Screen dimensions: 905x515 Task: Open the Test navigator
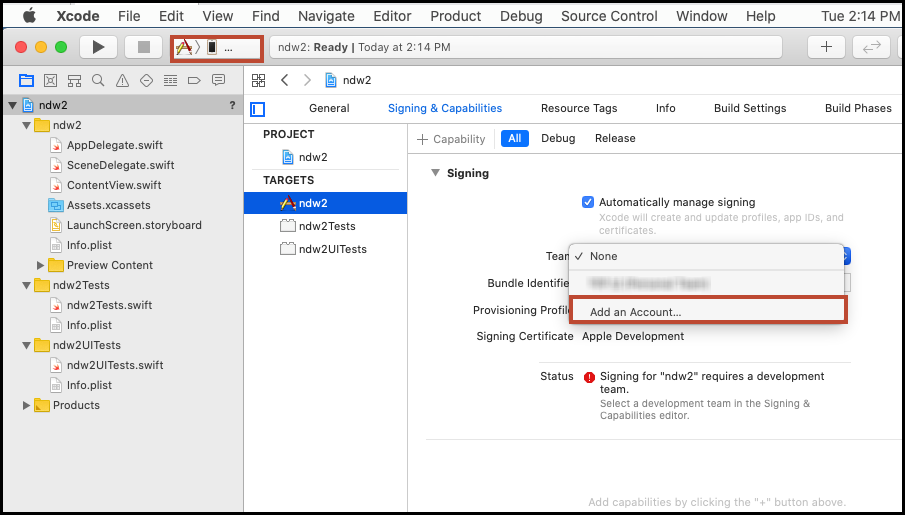[x=147, y=80]
